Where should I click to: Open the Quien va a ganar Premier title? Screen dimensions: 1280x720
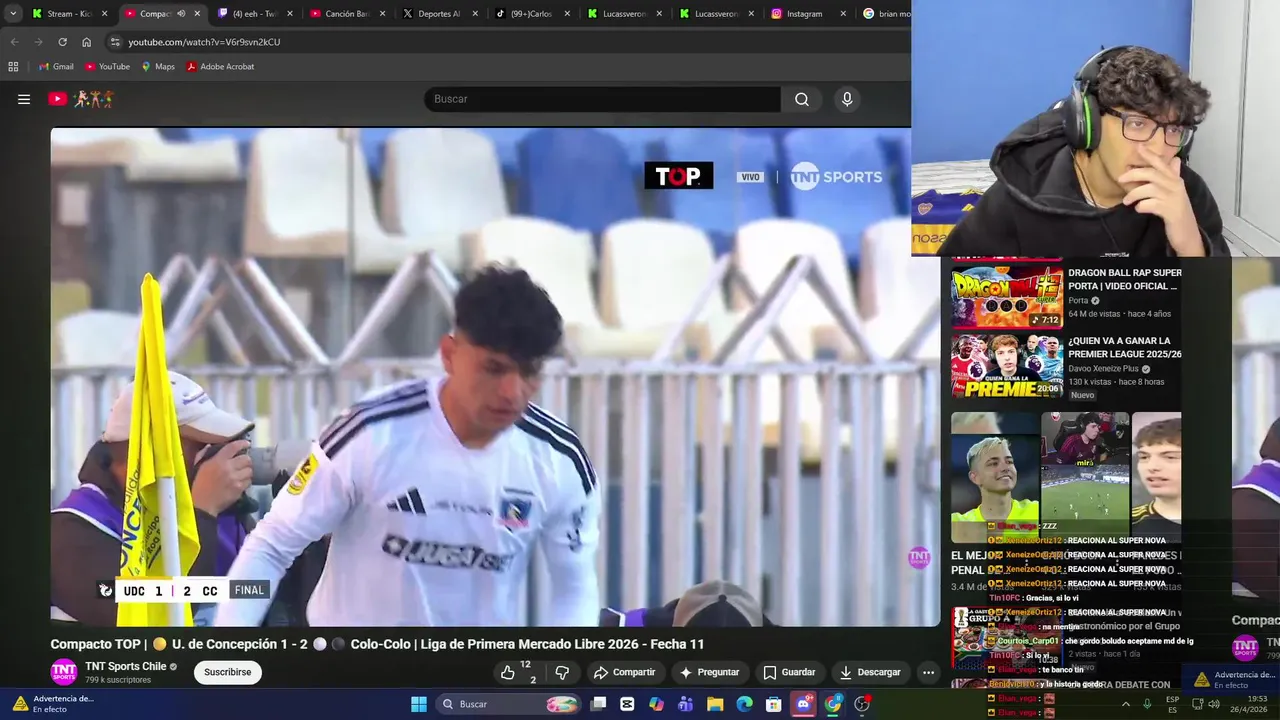(1125, 347)
